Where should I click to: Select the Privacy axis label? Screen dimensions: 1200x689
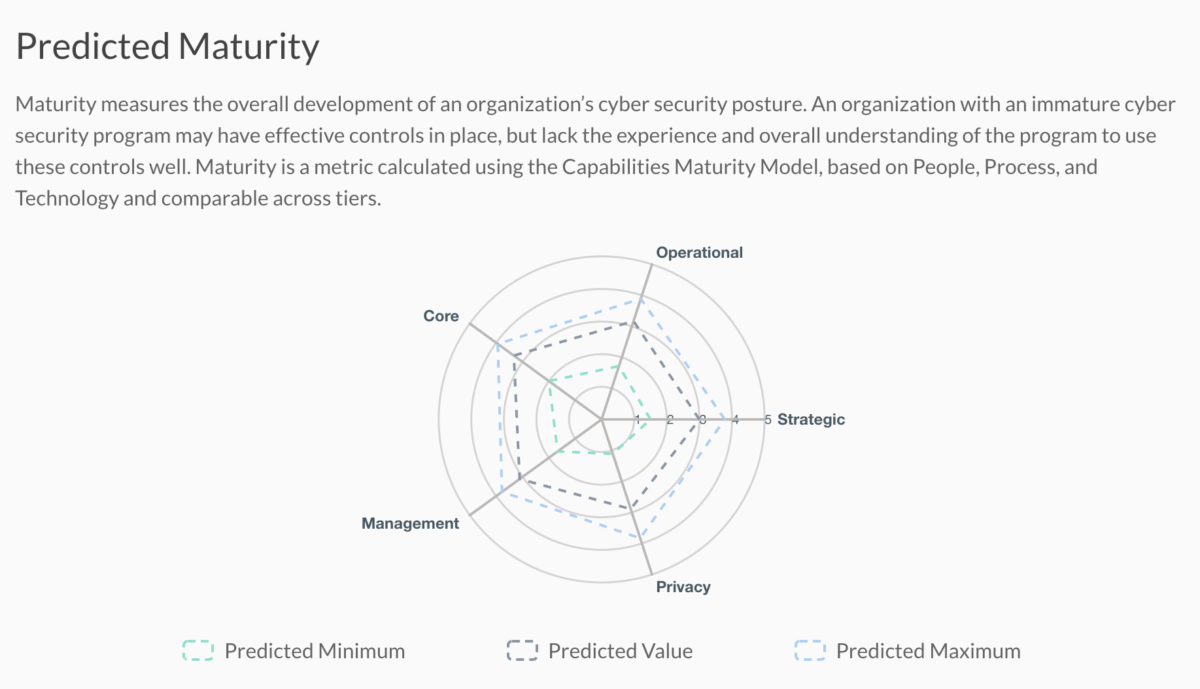coord(683,586)
